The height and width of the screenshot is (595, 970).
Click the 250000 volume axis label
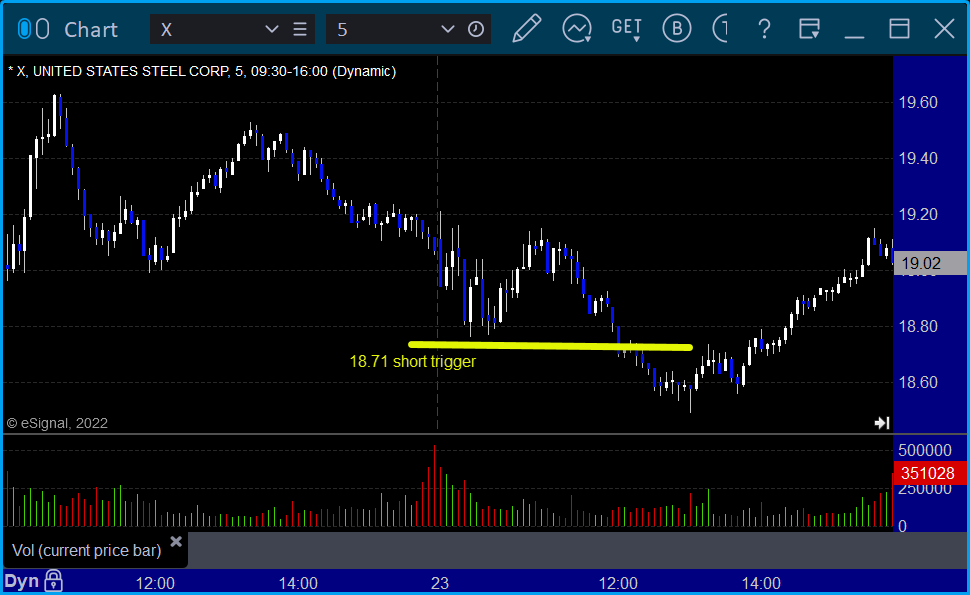coord(925,489)
